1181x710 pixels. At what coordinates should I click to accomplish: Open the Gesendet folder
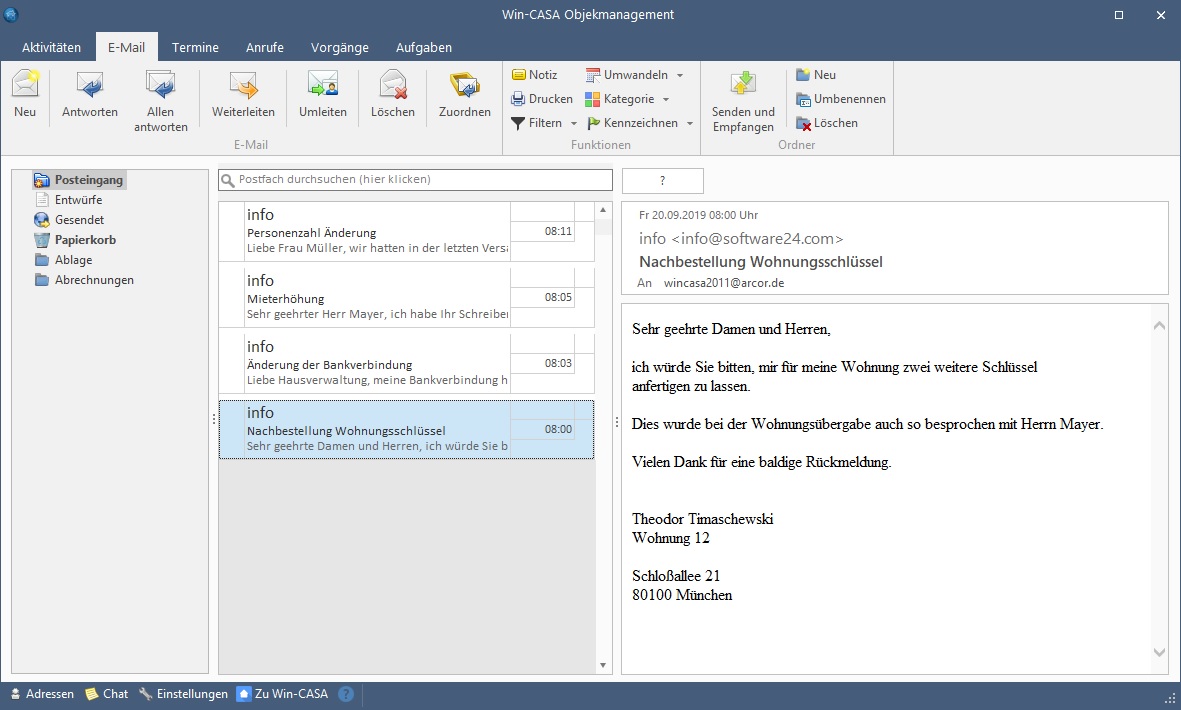point(69,220)
